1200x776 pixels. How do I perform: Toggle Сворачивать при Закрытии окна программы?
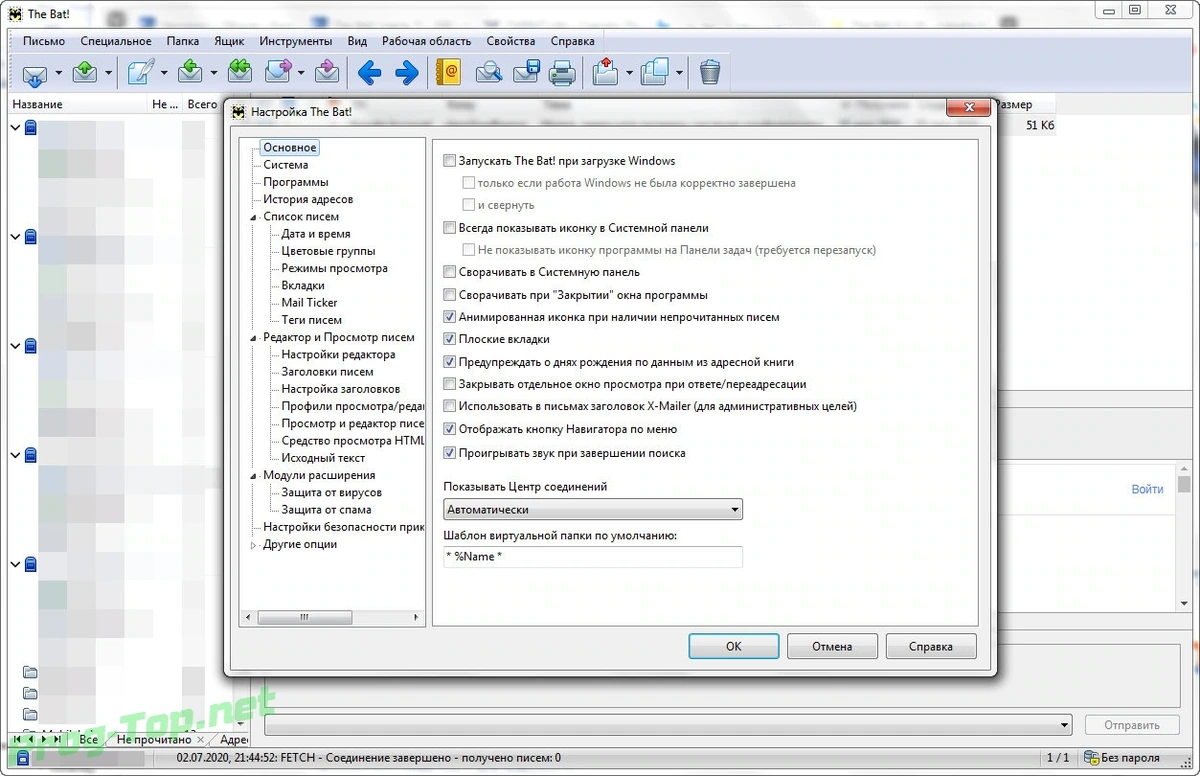point(450,295)
